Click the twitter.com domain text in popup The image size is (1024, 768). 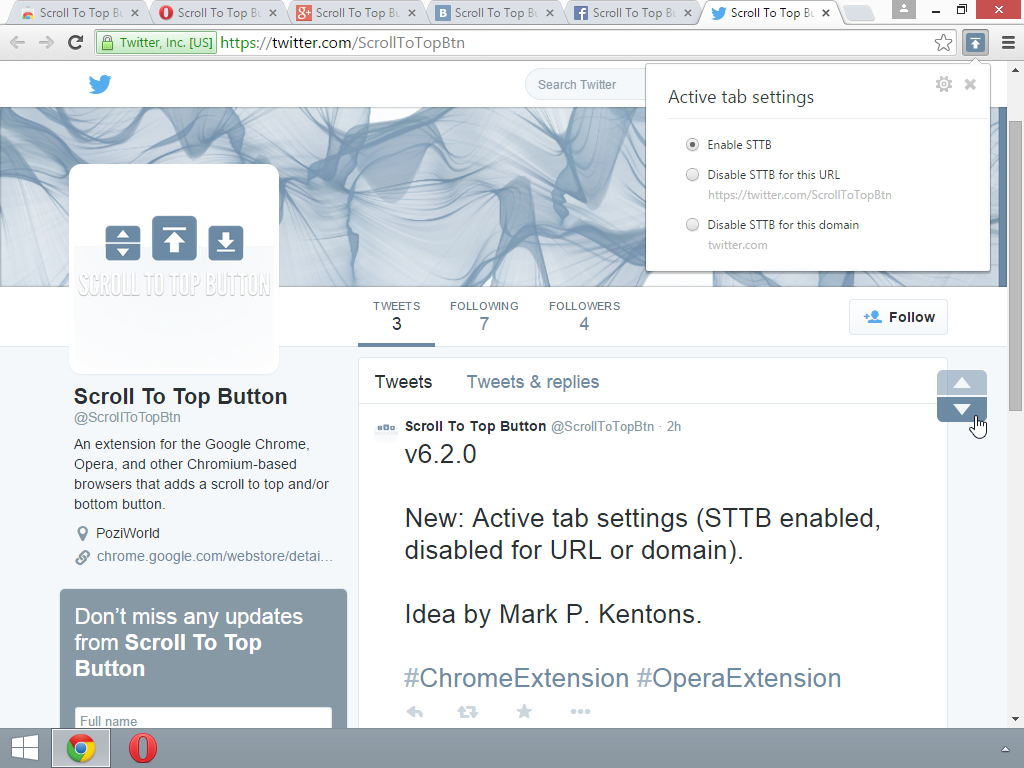pyautogui.click(x=737, y=245)
